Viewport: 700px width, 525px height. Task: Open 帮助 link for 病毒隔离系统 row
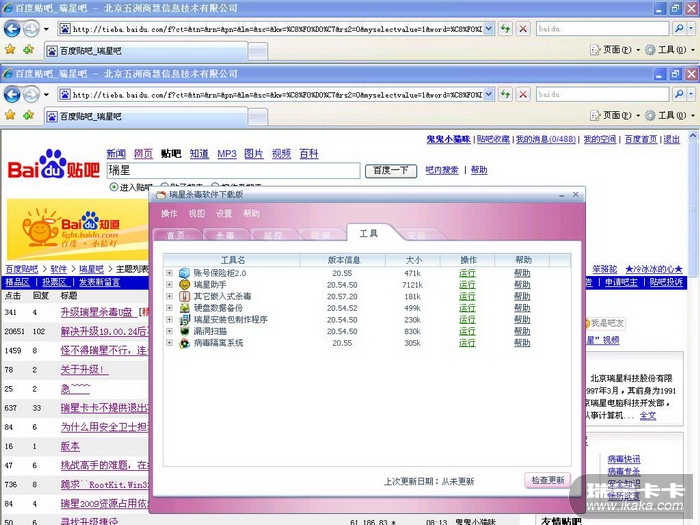pyautogui.click(x=522, y=343)
